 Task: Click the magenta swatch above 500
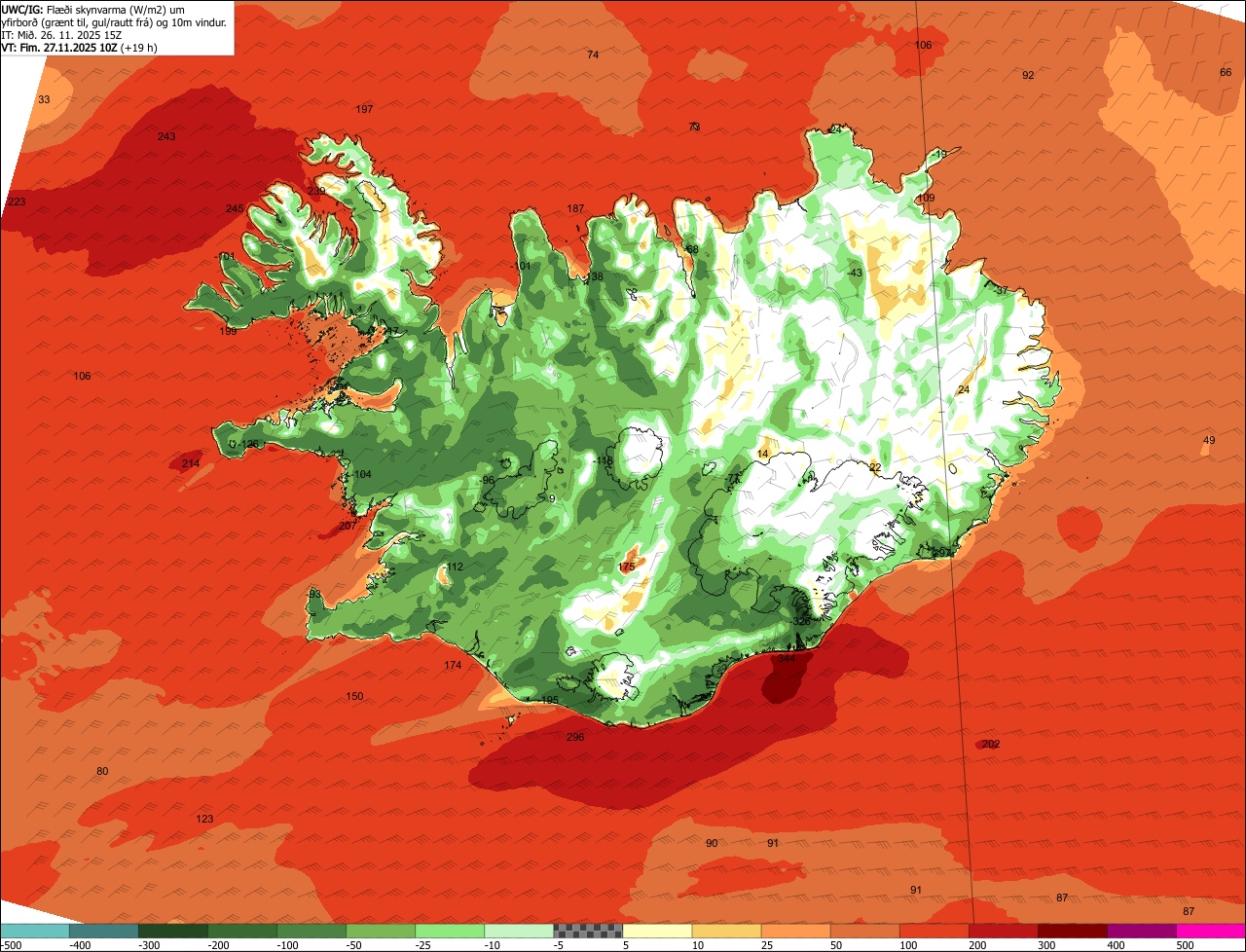(1211, 931)
